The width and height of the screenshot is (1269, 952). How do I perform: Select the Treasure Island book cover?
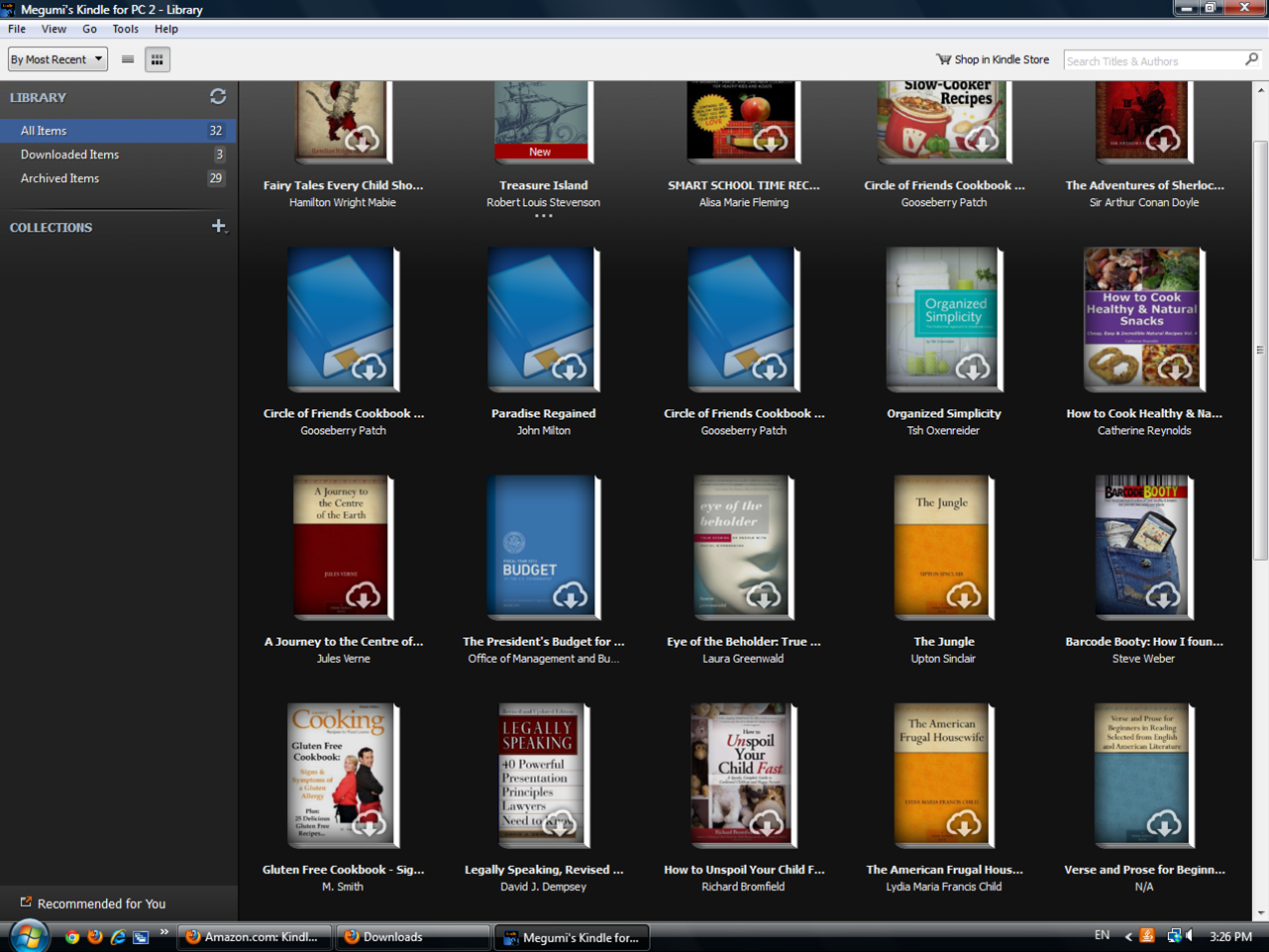(x=542, y=122)
